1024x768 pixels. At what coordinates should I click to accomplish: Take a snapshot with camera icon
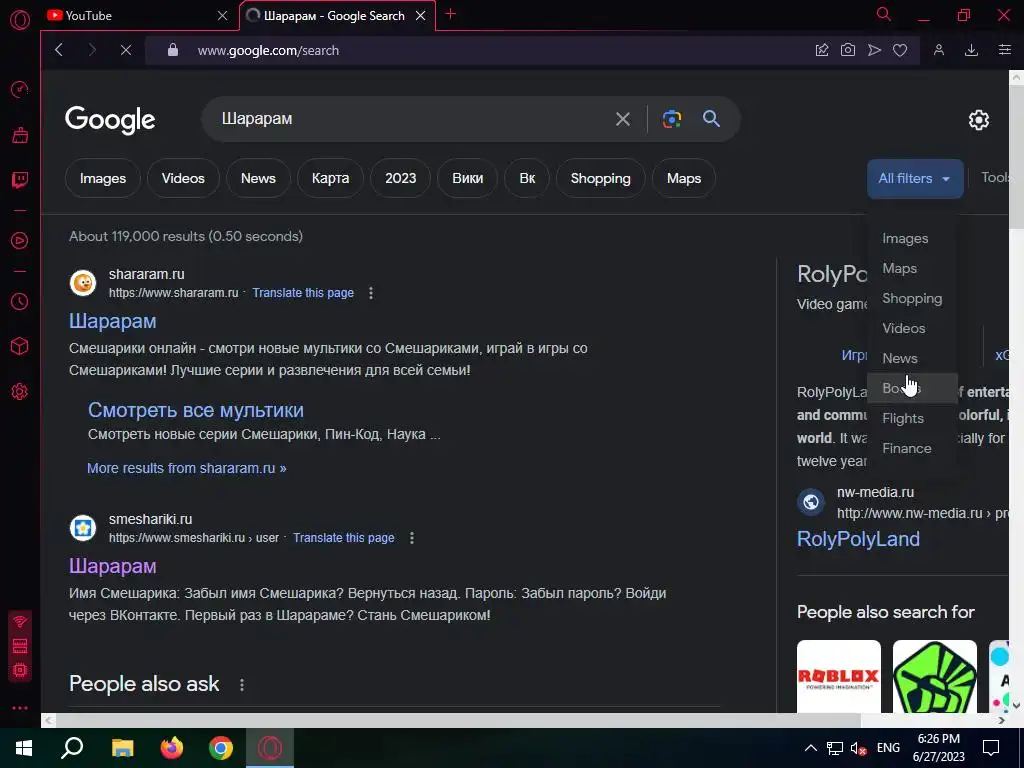[x=848, y=50]
